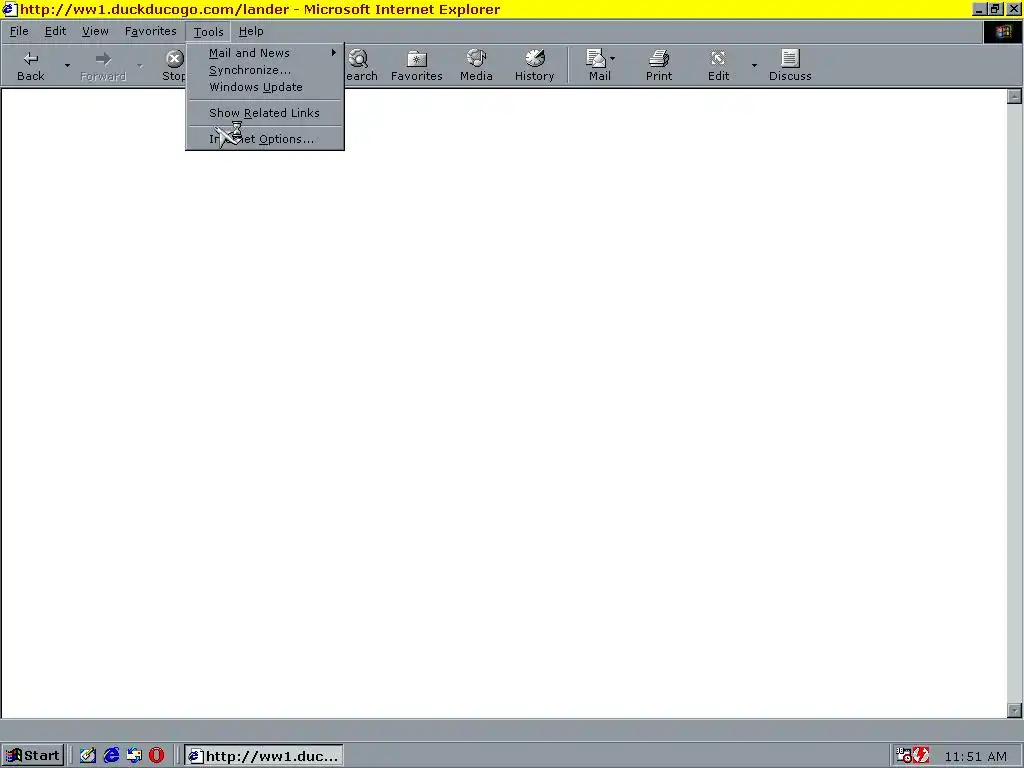The width and height of the screenshot is (1024, 768).
Task: Launch the first quick launch notepad-style icon
Action: (x=88, y=756)
